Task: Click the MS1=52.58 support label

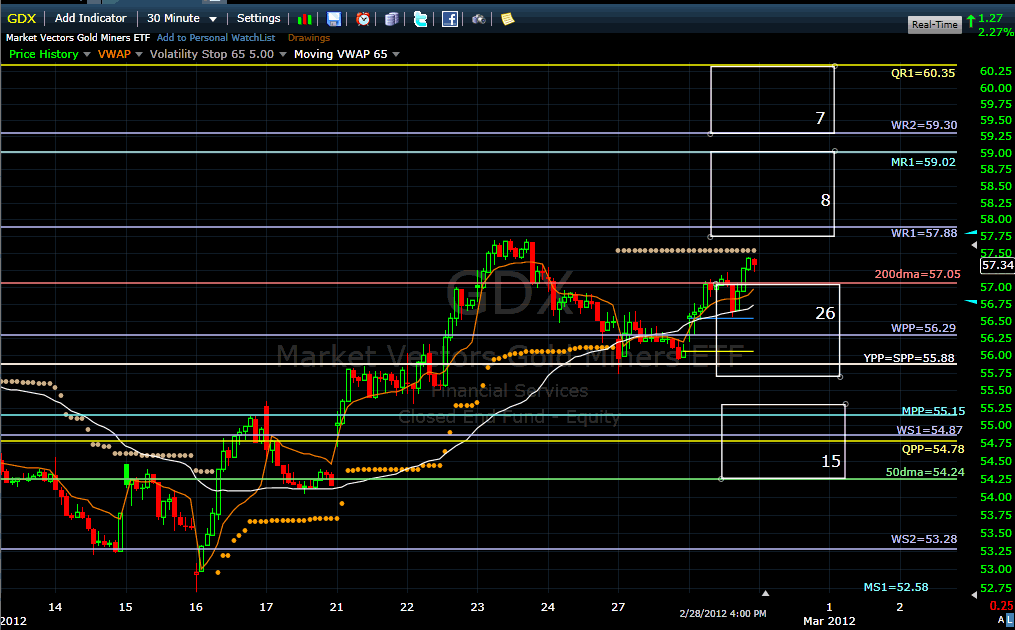Action: [x=896, y=587]
